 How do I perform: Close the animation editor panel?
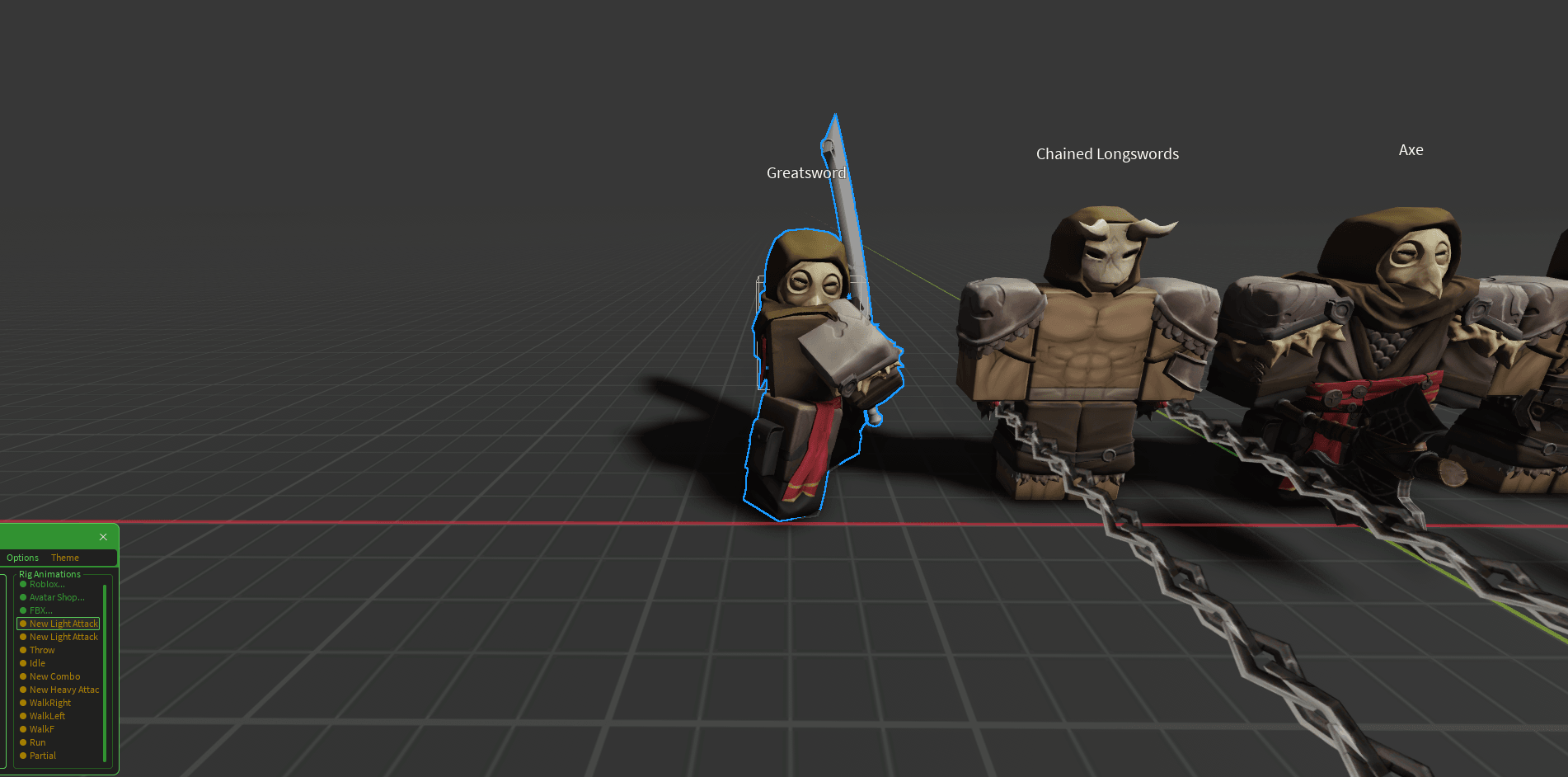[103, 537]
